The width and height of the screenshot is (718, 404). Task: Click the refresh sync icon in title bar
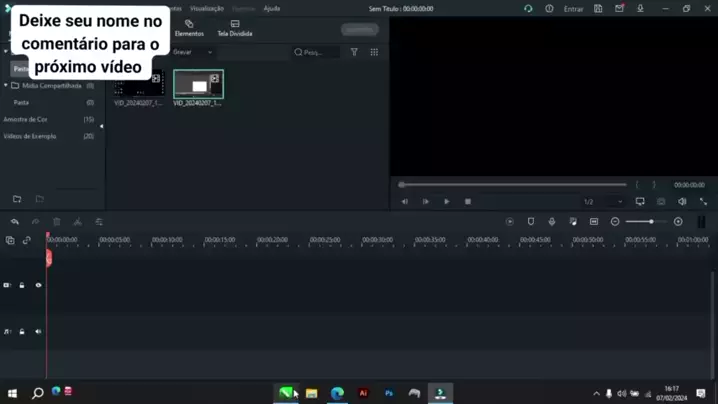click(x=528, y=9)
